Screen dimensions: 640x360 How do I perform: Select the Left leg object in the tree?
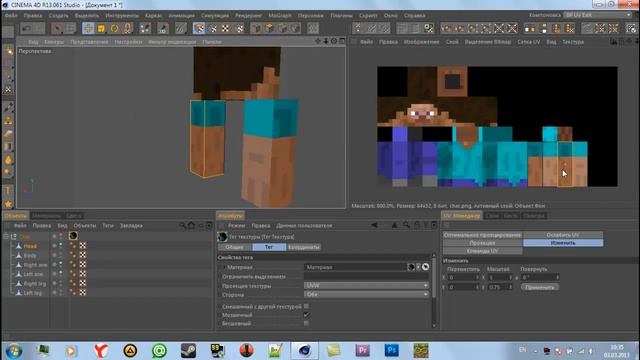pos(32,293)
